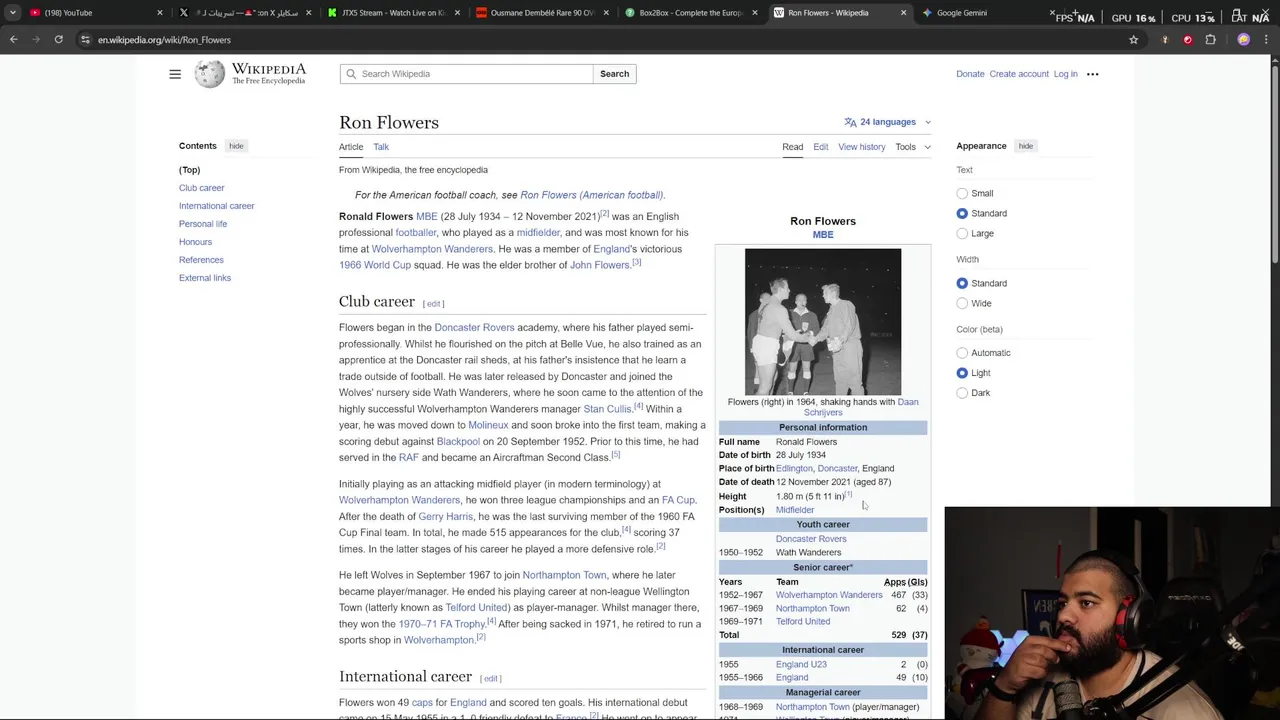Viewport: 1280px width, 720px height.
Task: Close the Ron Flowers Wikipedia tab
Action: coord(903,13)
